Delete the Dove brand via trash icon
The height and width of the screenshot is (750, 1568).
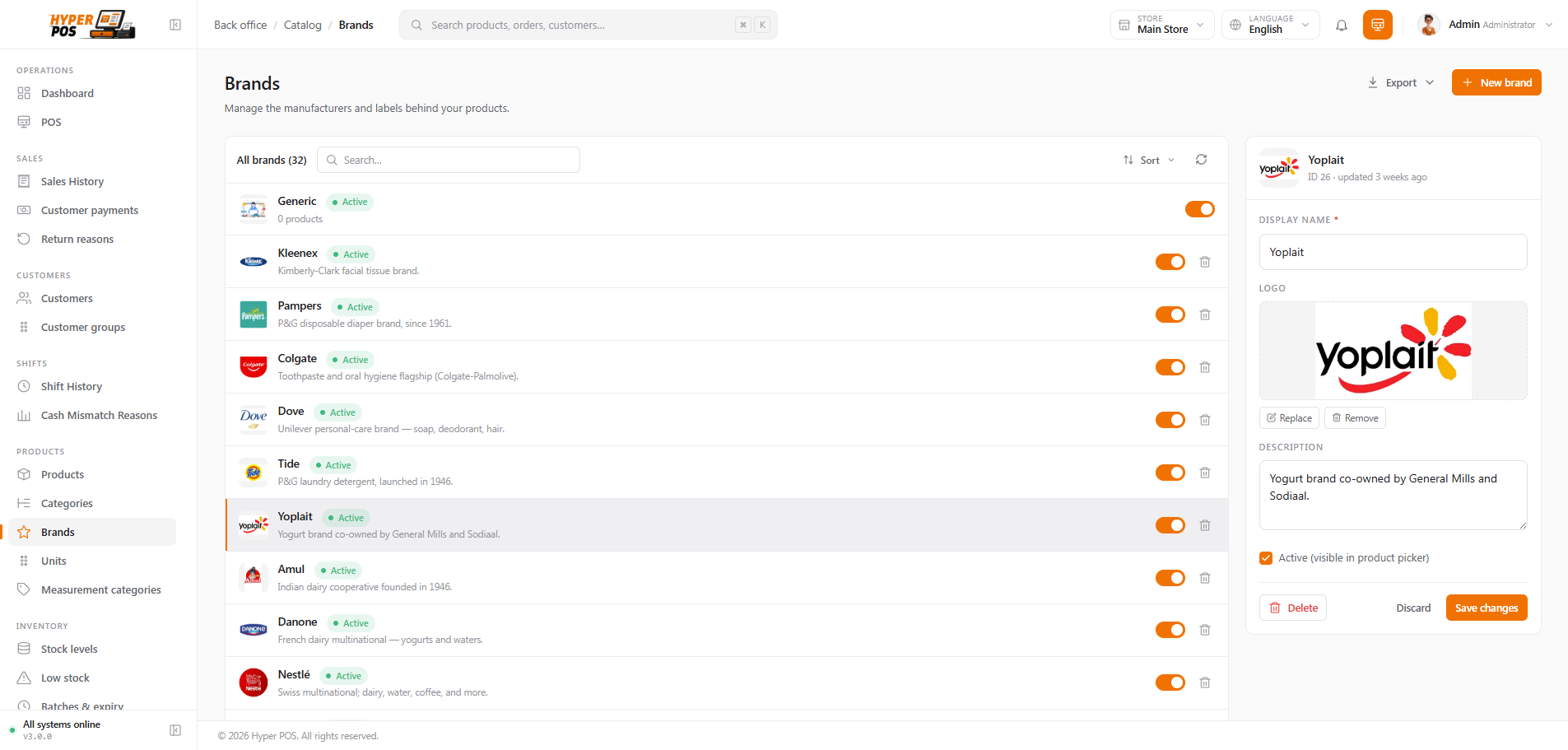click(1205, 420)
